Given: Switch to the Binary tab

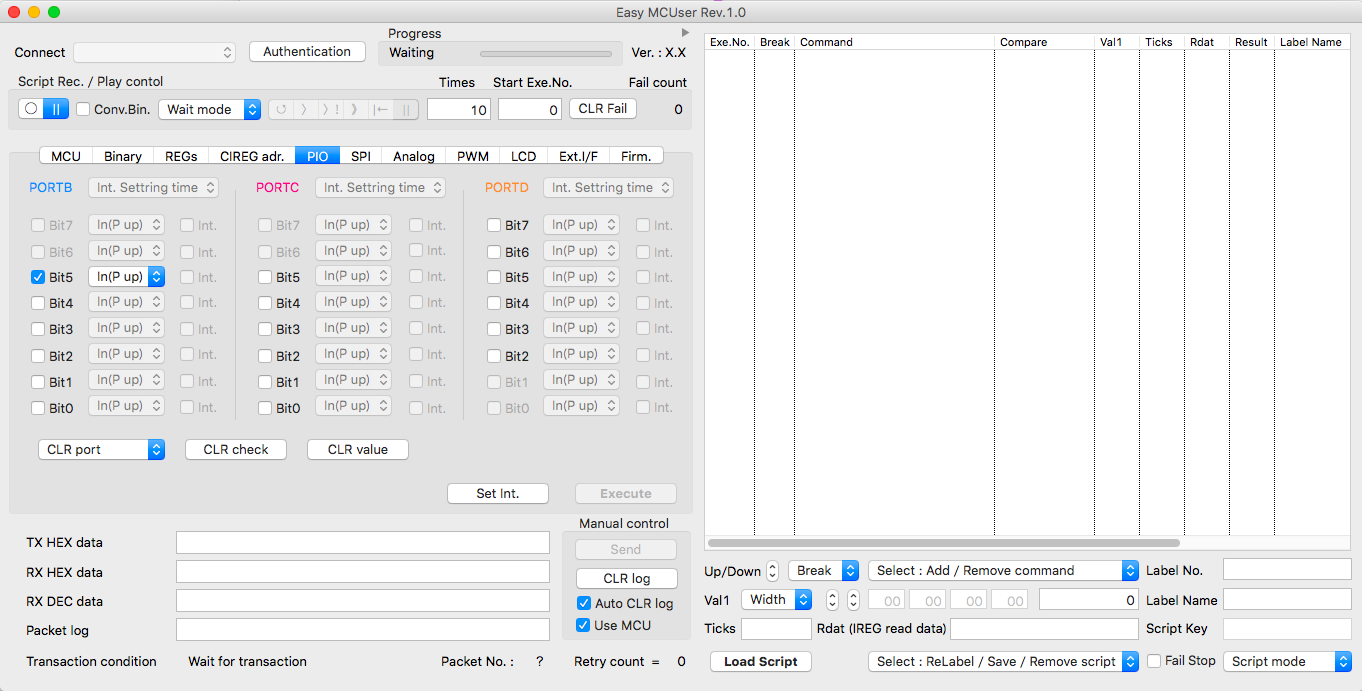Looking at the screenshot, I should point(123,156).
